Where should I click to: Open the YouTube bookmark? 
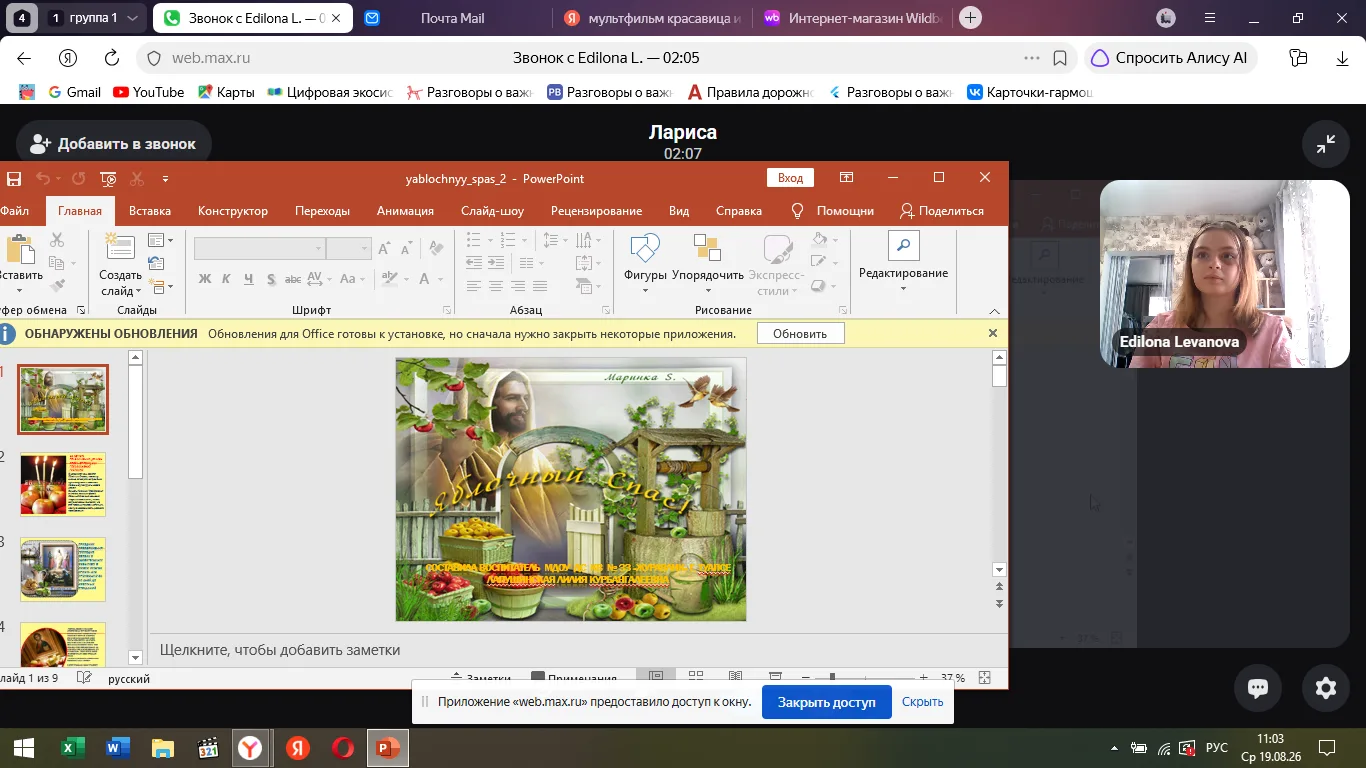(148, 92)
